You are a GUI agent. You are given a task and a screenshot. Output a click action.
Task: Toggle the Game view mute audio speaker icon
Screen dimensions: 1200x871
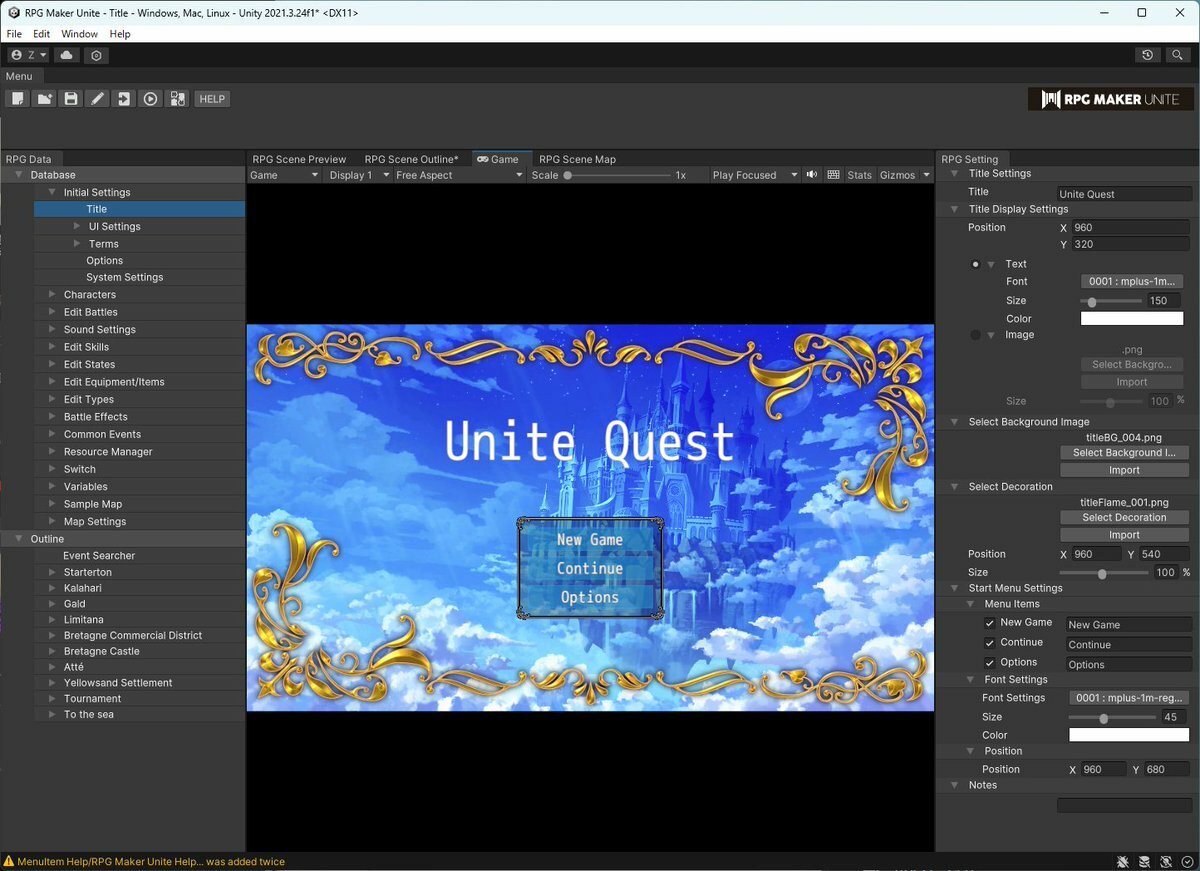click(813, 175)
